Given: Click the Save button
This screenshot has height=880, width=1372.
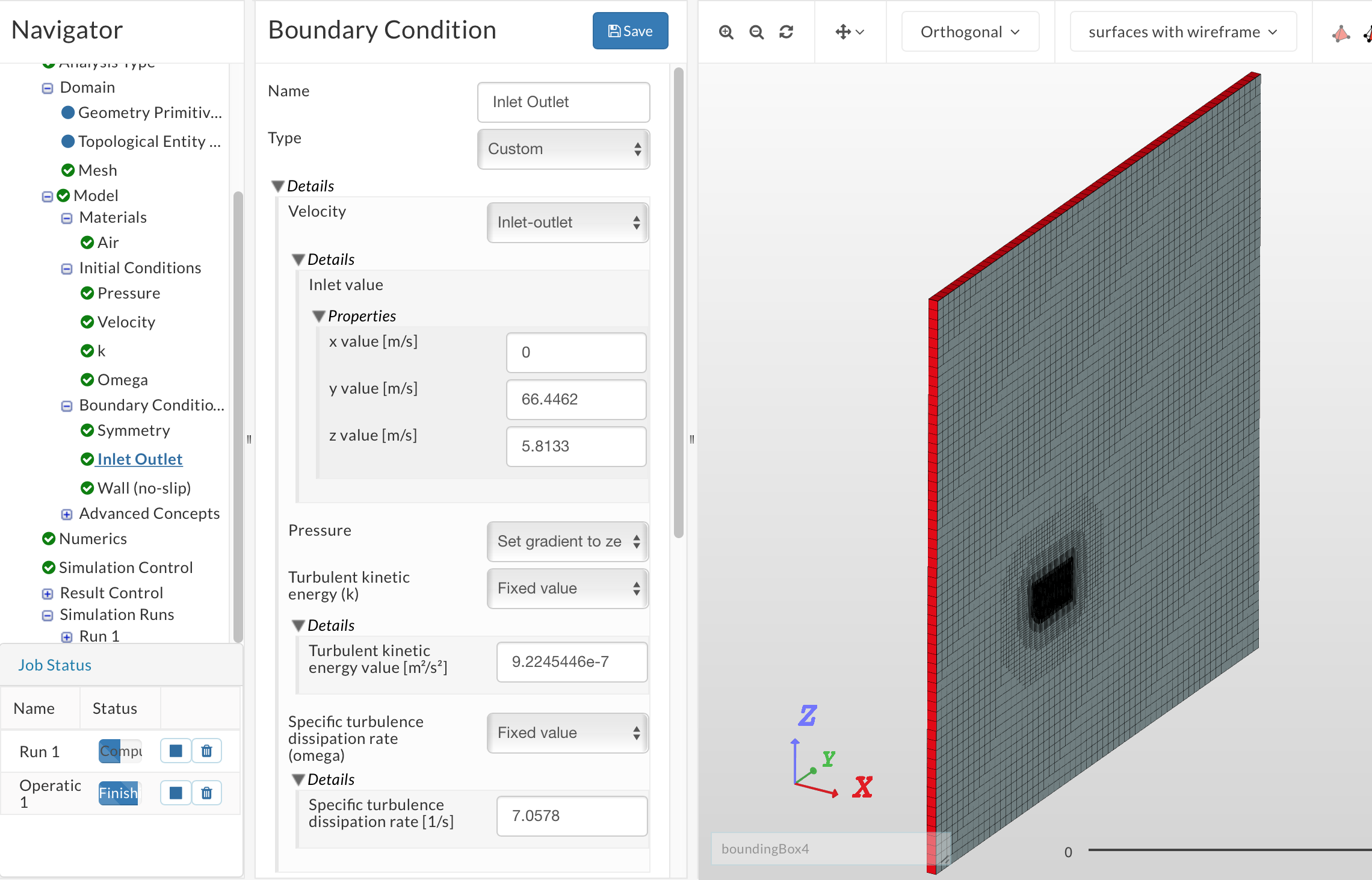Looking at the screenshot, I should point(630,31).
